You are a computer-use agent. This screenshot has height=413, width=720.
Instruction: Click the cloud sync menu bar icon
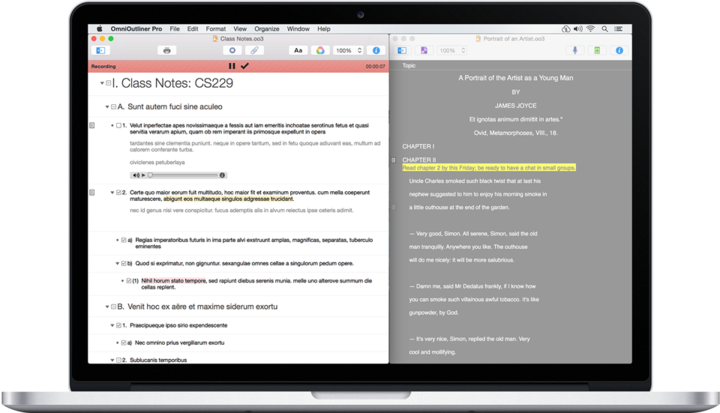(566, 29)
